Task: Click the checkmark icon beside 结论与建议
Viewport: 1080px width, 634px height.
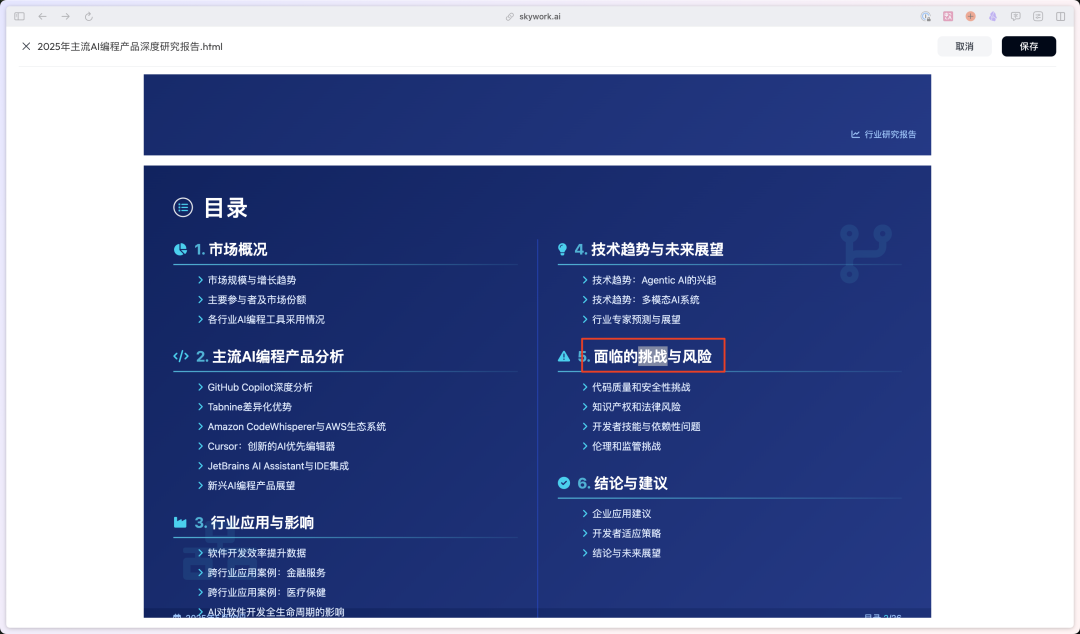Action: (564, 483)
